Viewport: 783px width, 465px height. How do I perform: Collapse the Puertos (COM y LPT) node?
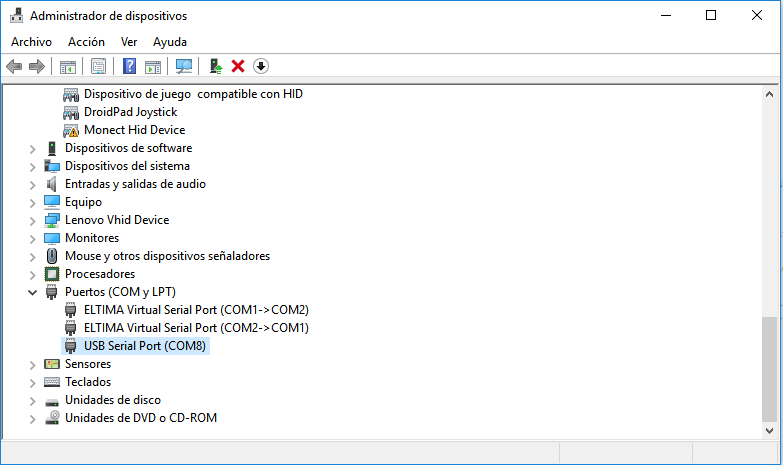pyautogui.click(x=32, y=293)
